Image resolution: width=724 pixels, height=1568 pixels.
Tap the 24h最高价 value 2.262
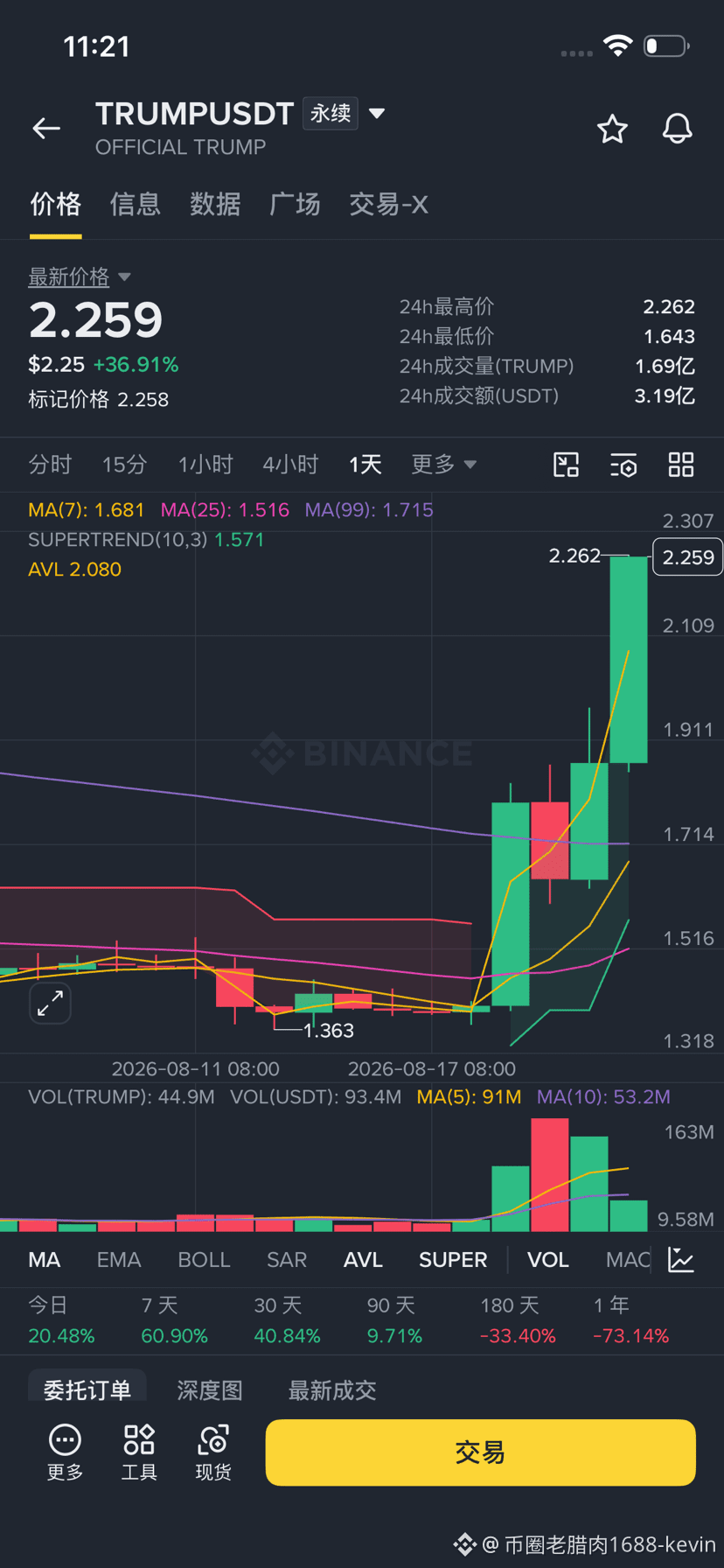pos(669,307)
